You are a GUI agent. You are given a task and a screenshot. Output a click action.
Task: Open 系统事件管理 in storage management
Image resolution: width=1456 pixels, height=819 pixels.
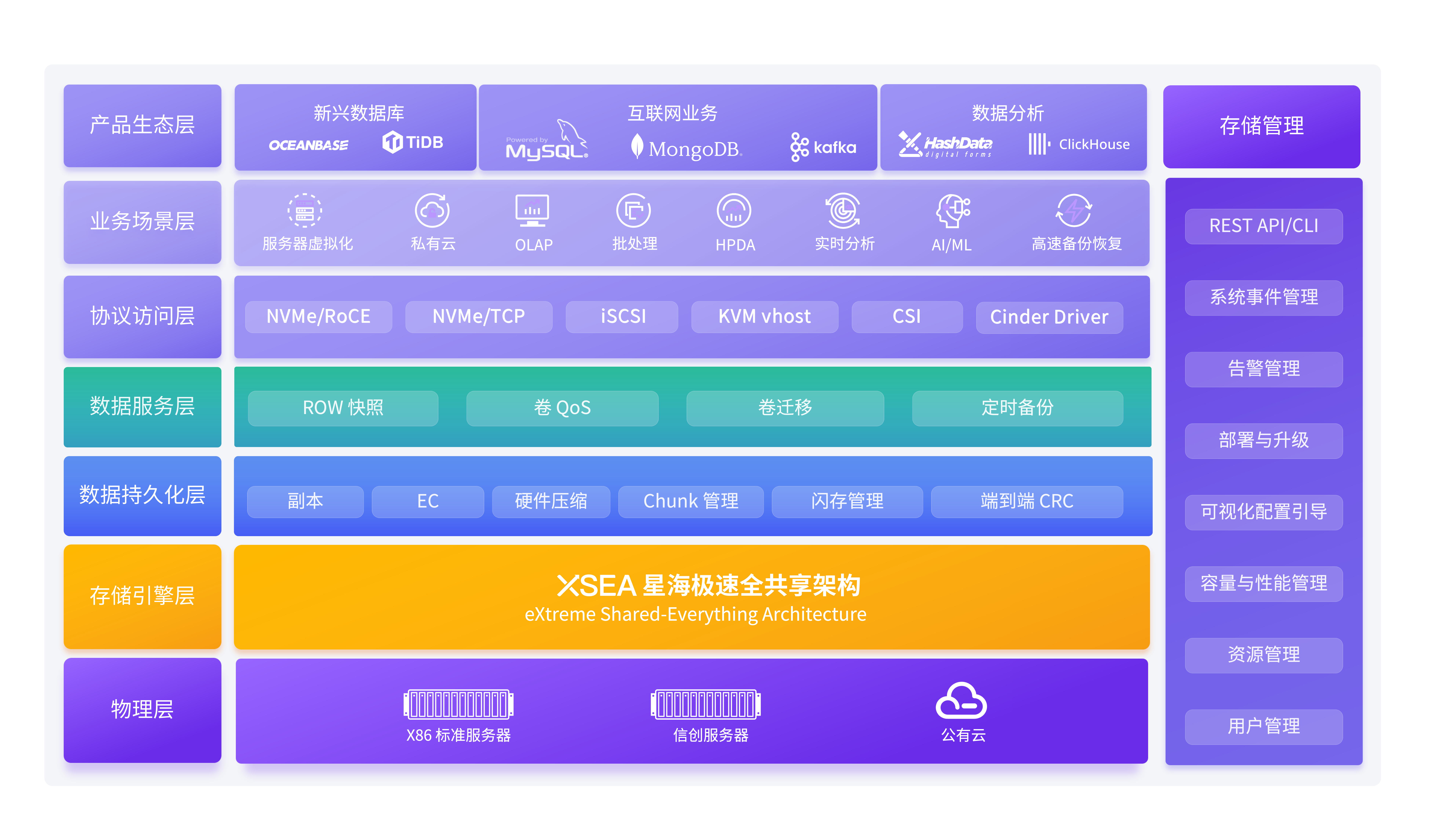1264,298
